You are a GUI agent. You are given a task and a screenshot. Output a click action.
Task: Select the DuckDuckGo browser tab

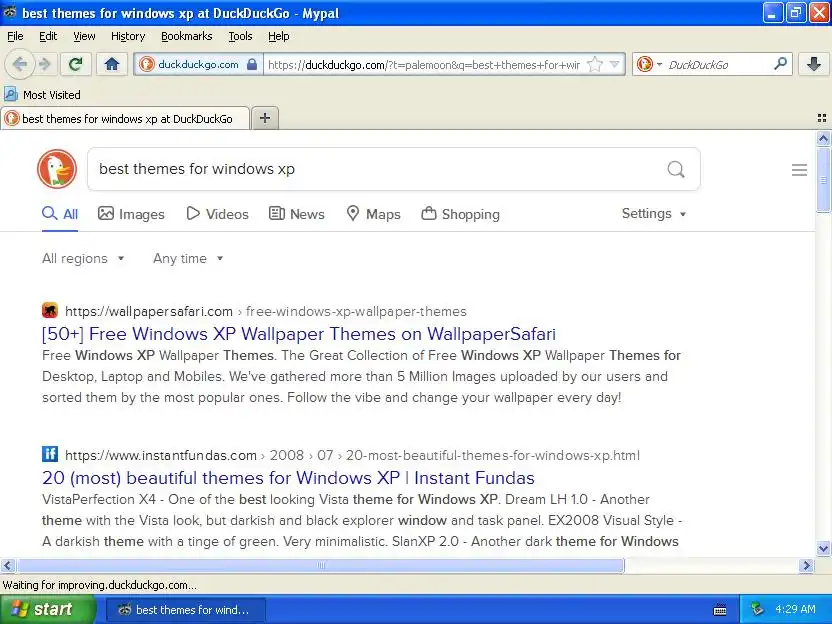click(x=125, y=118)
